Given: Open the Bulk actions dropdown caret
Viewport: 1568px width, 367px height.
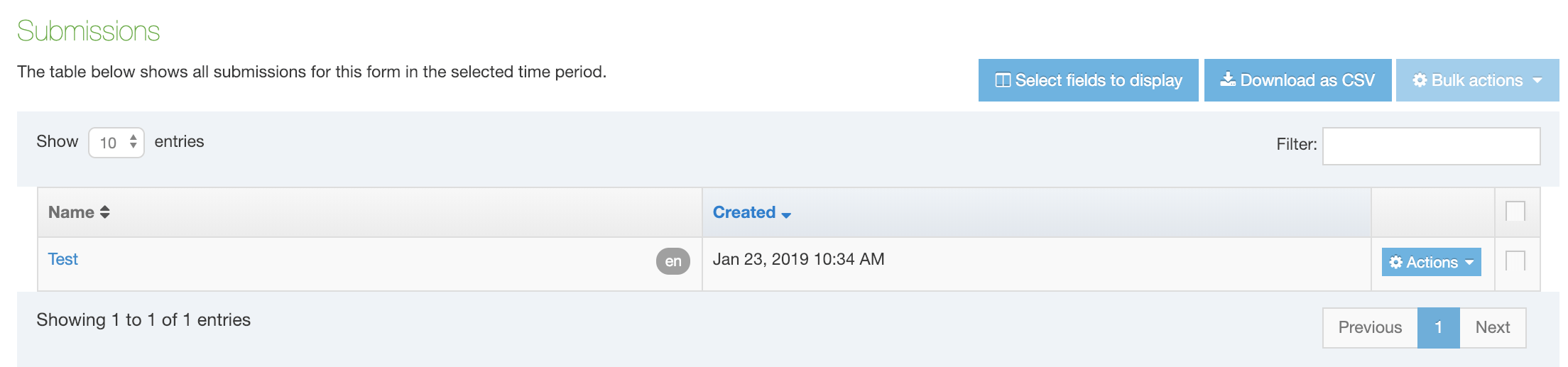Looking at the screenshot, I should point(1538,80).
